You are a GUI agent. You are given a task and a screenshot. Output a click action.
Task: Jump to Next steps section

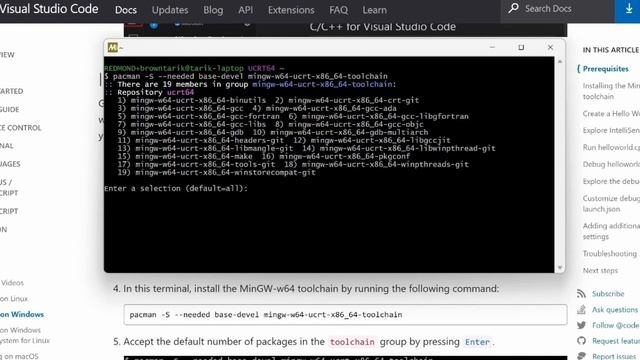coord(600,270)
